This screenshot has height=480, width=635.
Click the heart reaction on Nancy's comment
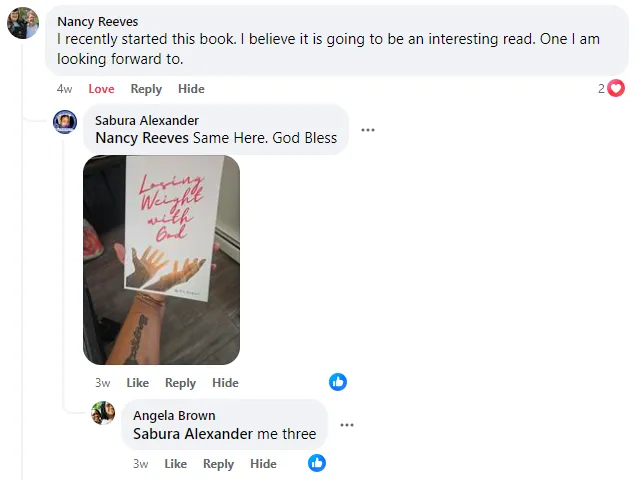616,88
